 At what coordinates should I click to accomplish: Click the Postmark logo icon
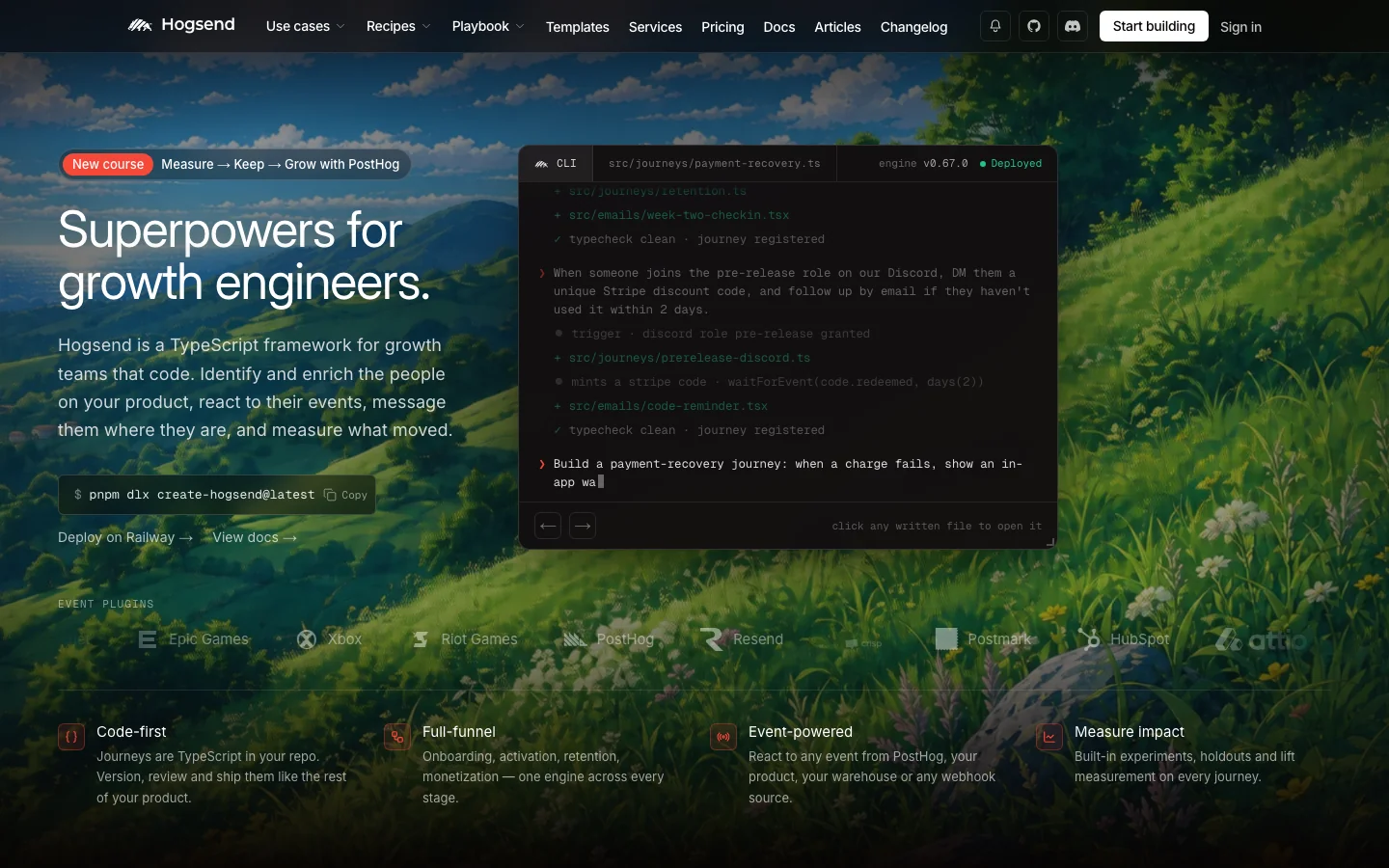click(947, 639)
